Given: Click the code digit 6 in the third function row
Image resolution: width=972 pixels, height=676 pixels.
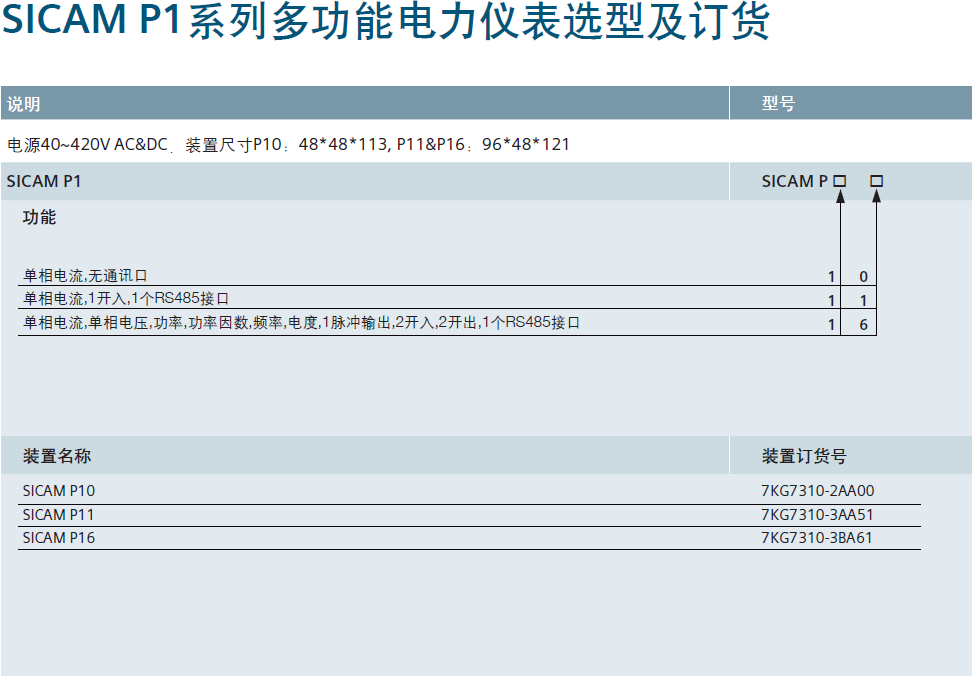Looking at the screenshot, I should (863, 324).
